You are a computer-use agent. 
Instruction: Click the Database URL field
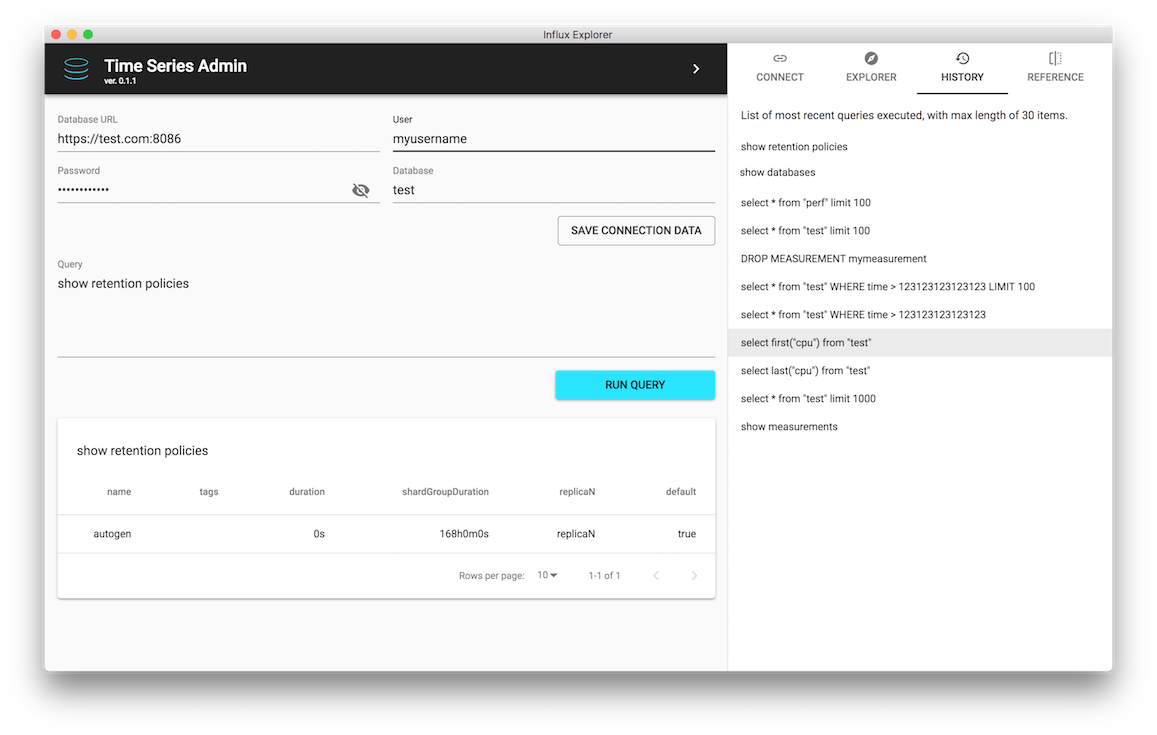[218, 139]
